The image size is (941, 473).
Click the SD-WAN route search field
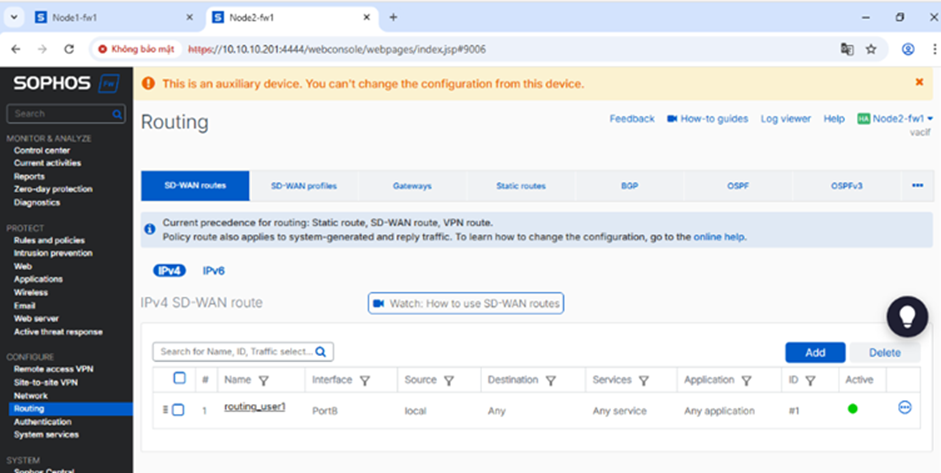point(236,352)
